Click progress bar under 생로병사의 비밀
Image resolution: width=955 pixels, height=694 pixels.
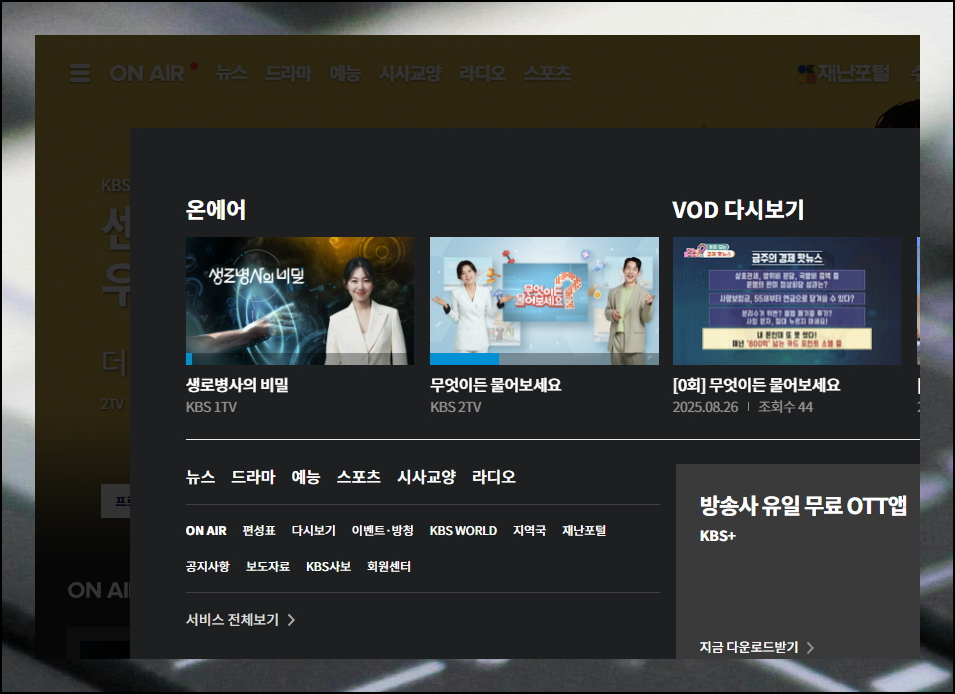pos(300,359)
